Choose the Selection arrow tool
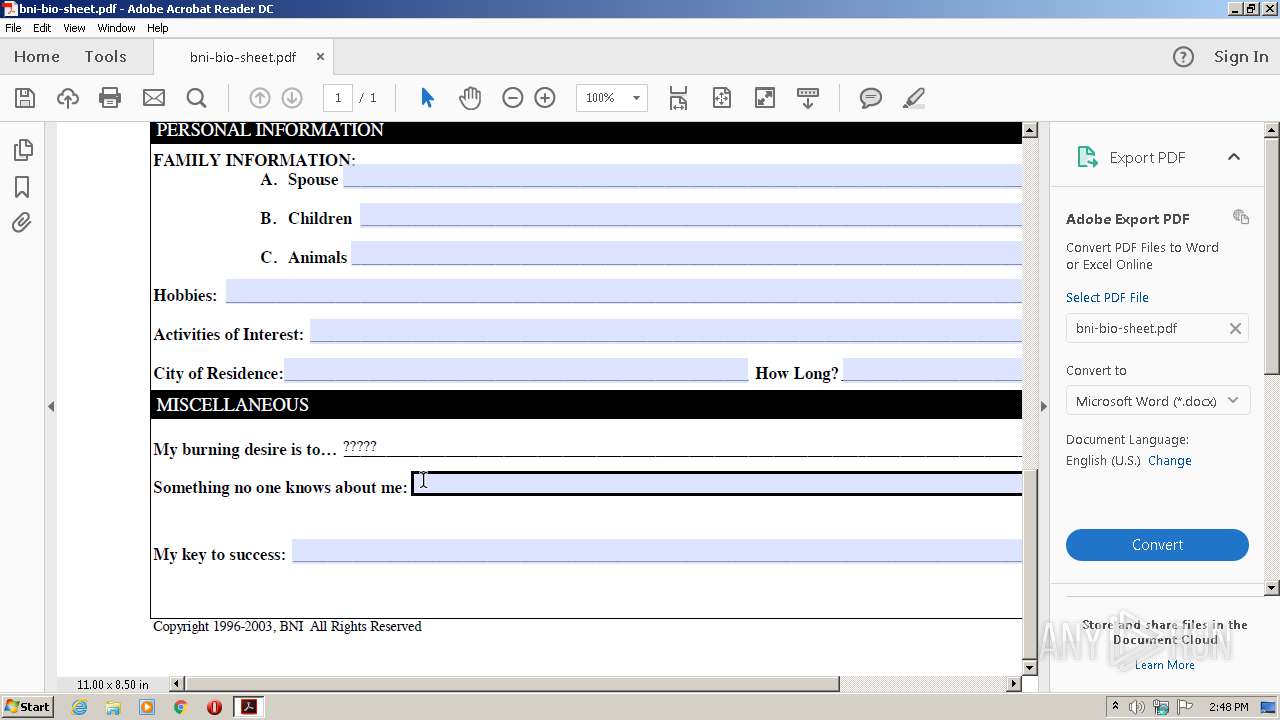Viewport: 1280px width, 720px height. click(x=427, y=98)
